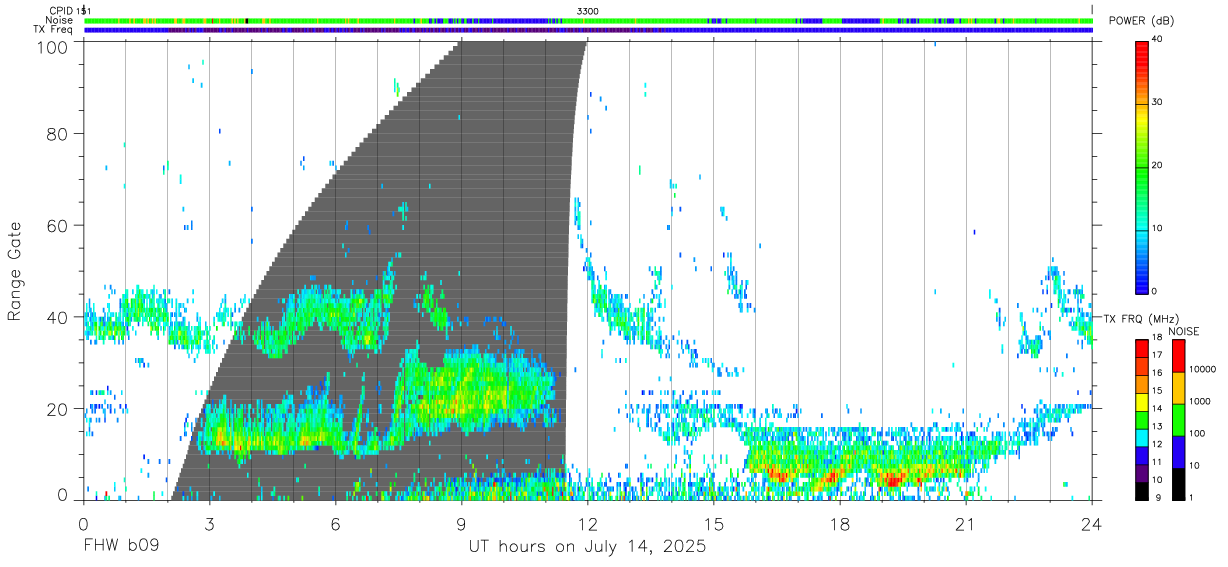
Task: Click the POWER rainbow color bar
Action: (x=1142, y=166)
